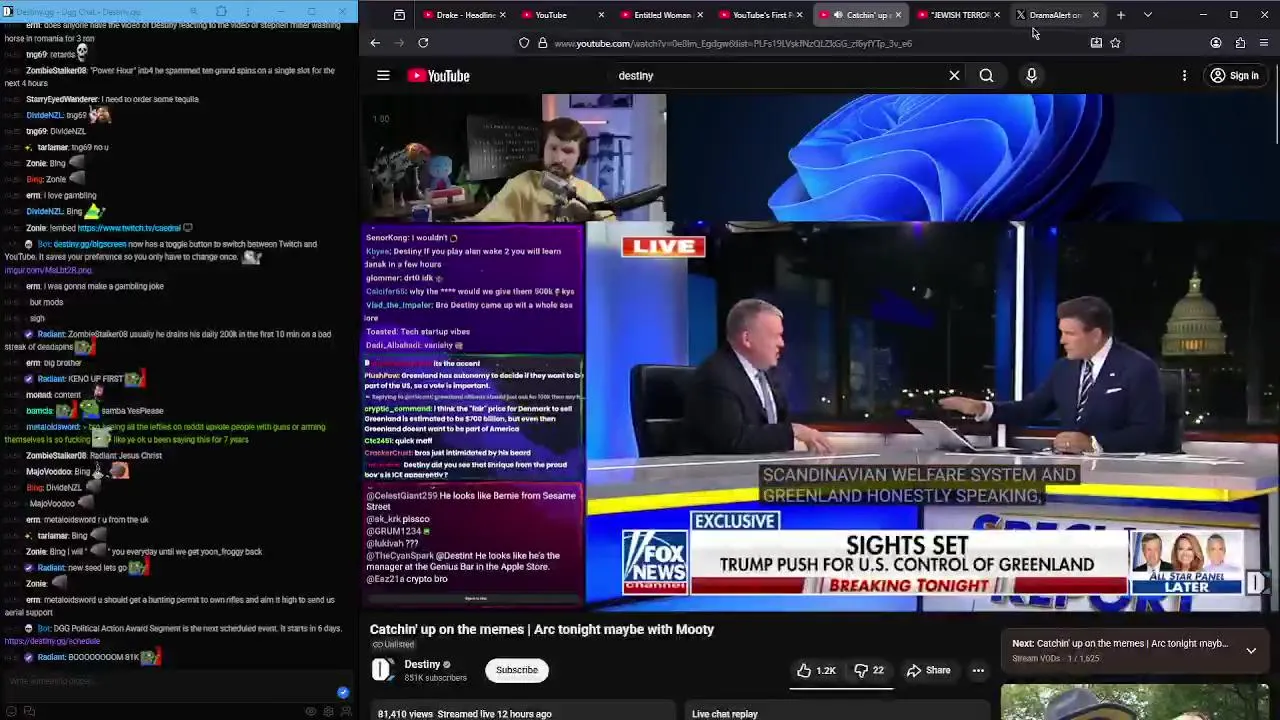
Task: Open the chat whispers icon
Action: [x=29, y=711]
